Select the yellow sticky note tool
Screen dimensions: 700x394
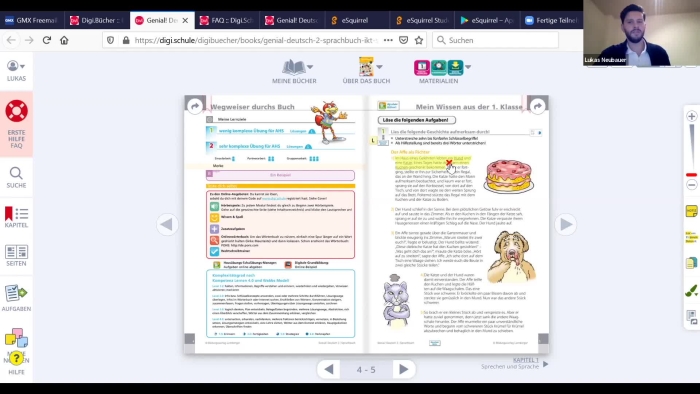pos(692,211)
